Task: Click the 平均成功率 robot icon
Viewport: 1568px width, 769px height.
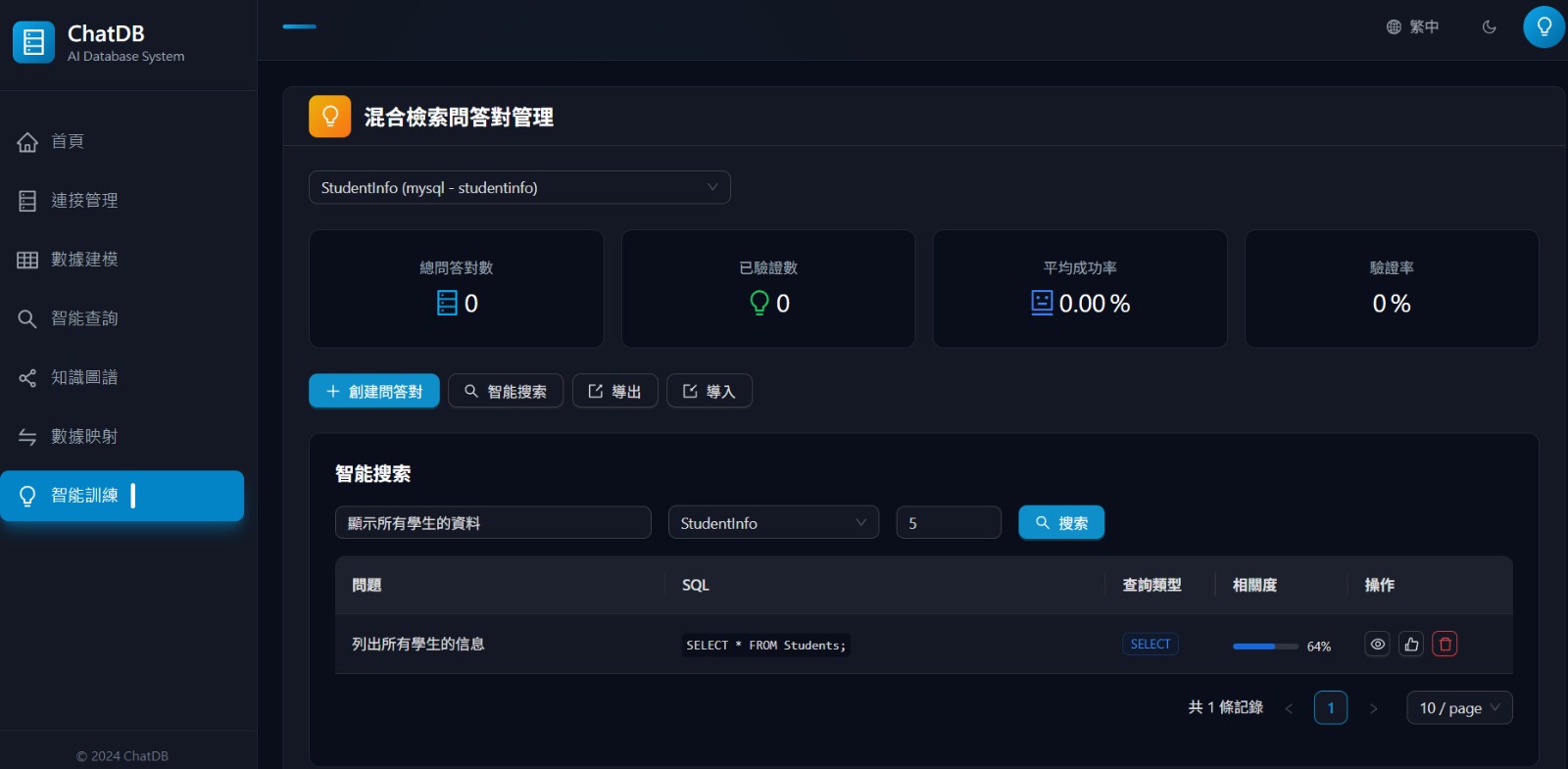Action: (x=1042, y=303)
